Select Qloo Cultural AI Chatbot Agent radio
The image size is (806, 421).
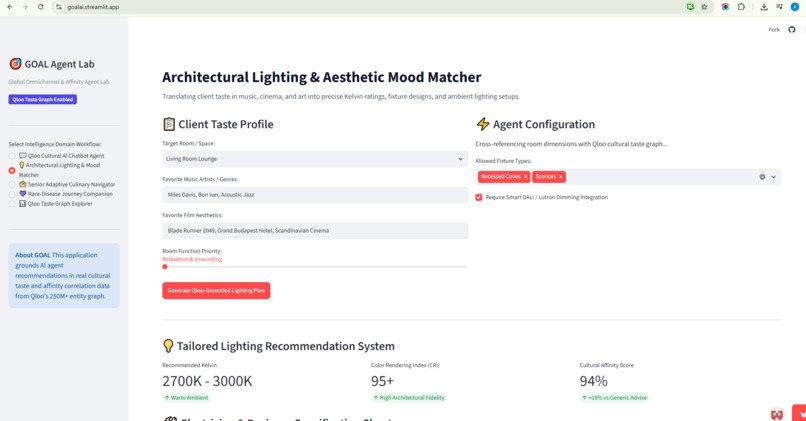(x=12, y=156)
